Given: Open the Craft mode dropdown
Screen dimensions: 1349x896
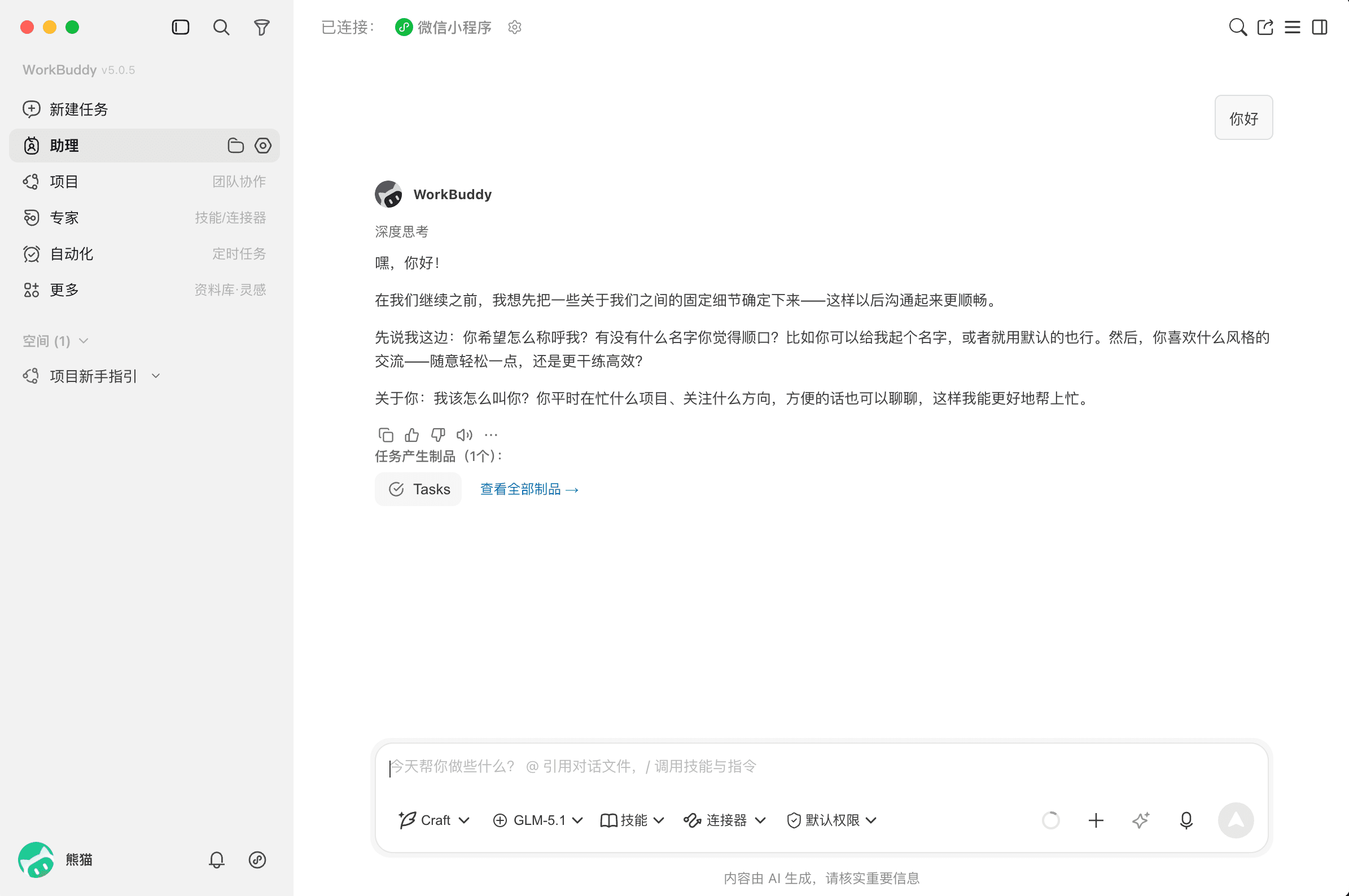Looking at the screenshot, I should click(434, 820).
